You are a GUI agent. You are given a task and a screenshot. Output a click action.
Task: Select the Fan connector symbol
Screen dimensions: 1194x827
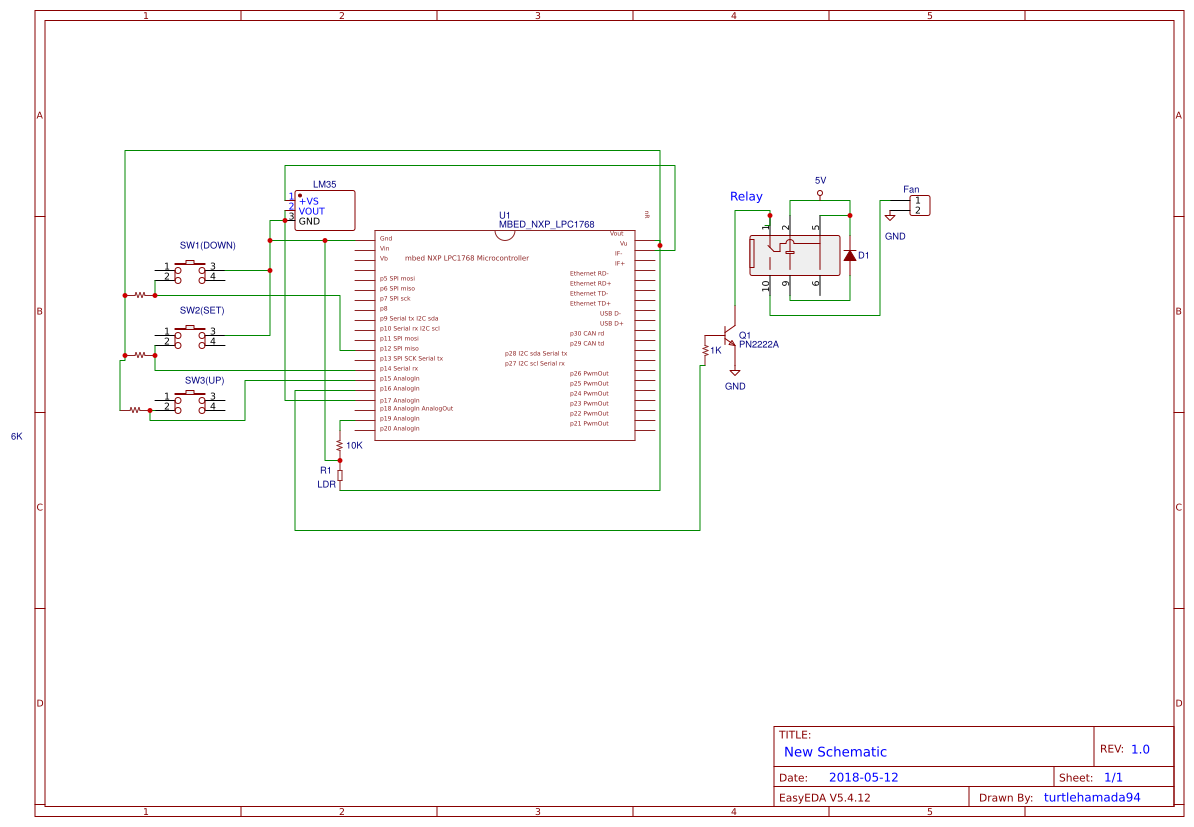coord(922,203)
